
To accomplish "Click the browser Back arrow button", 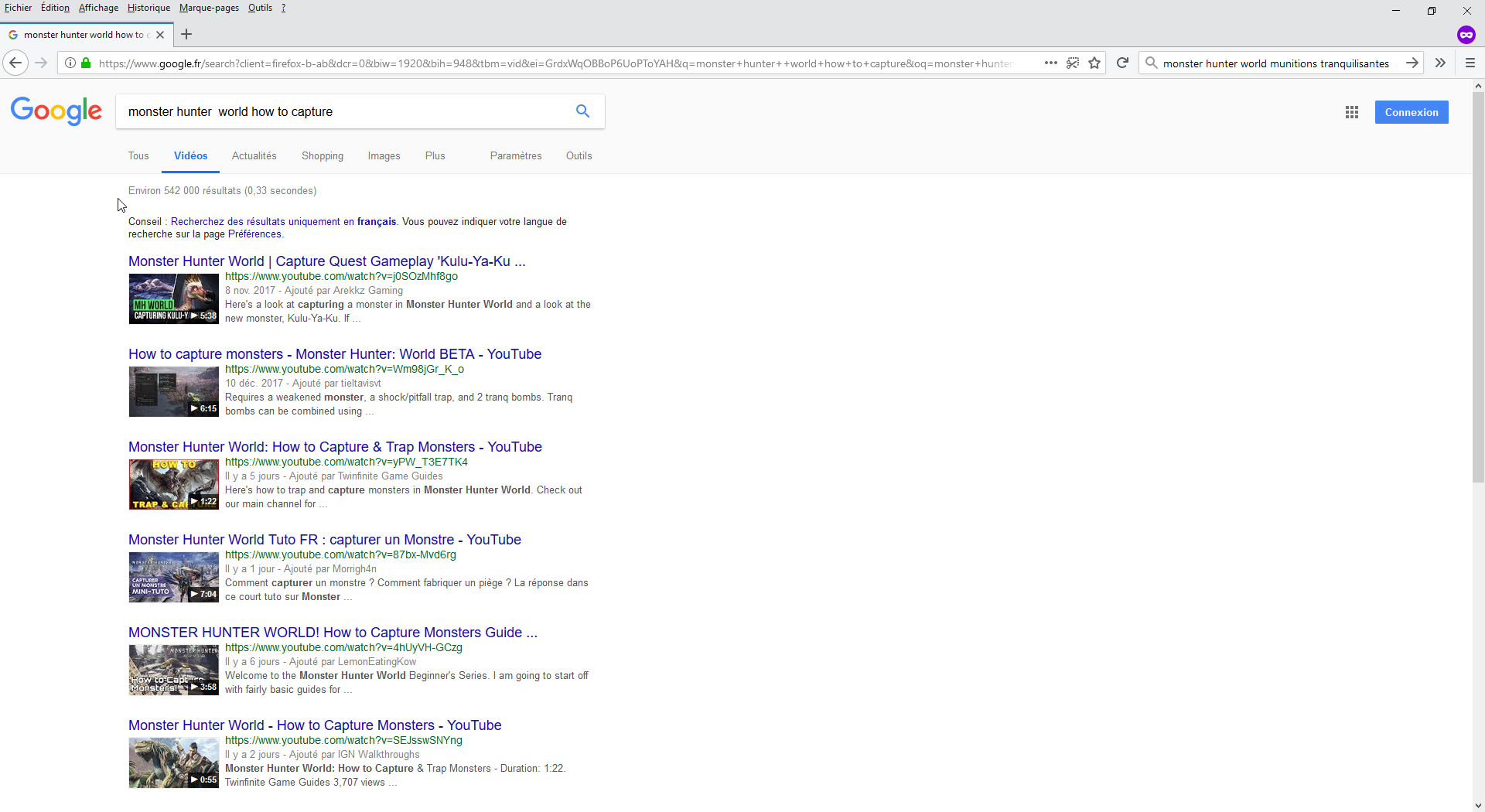I will [15, 63].
